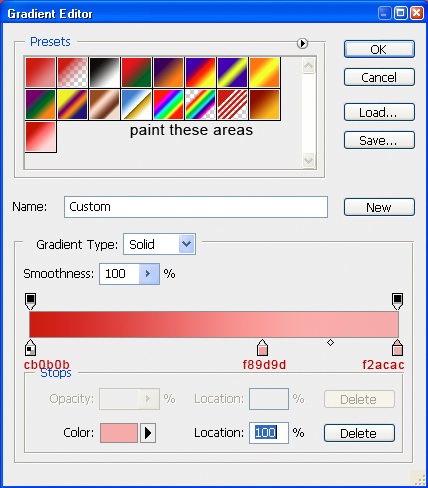Click the pink Color swatch in Stops
The height and width of the screenshot is (488, 428).
tap(119, 433)
